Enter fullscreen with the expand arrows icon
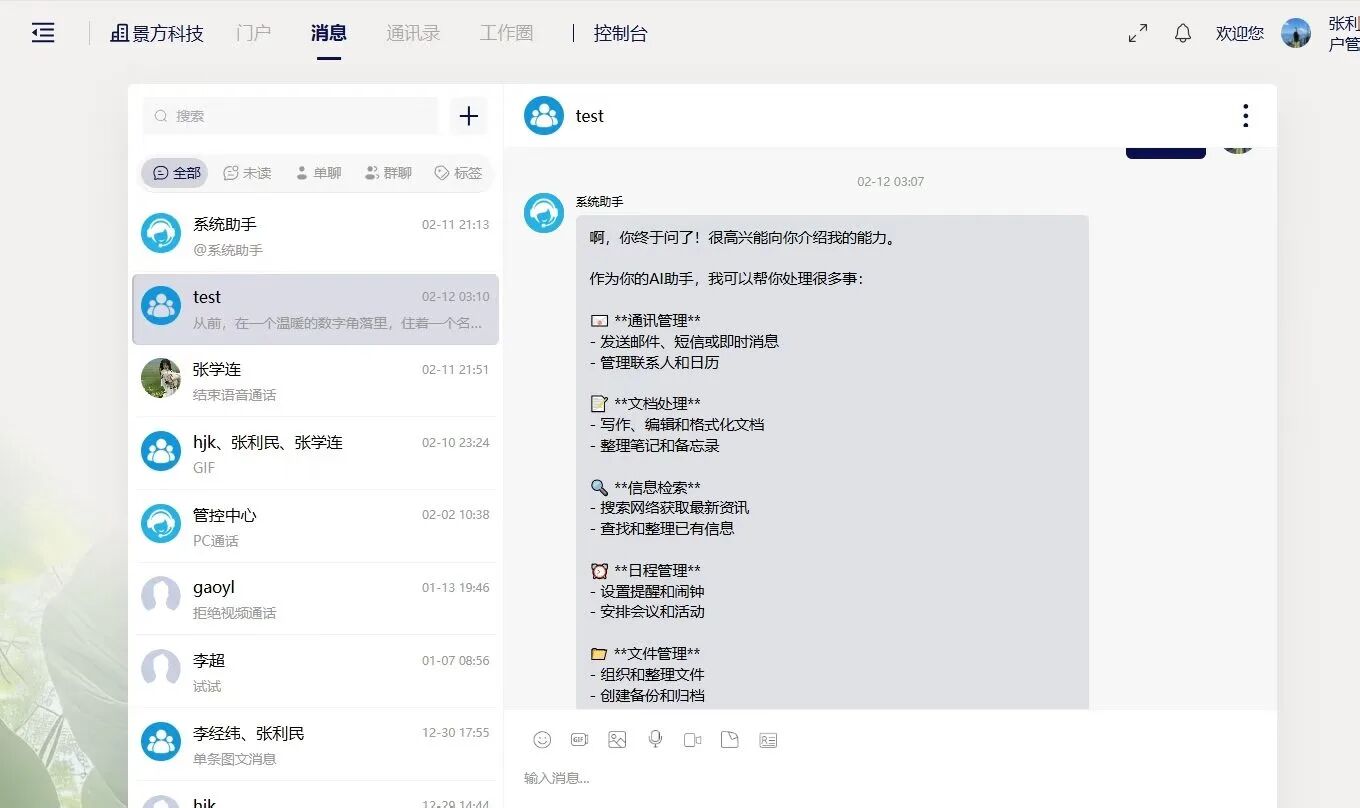The image size is (1360, 808). [x=1138, y=33]
